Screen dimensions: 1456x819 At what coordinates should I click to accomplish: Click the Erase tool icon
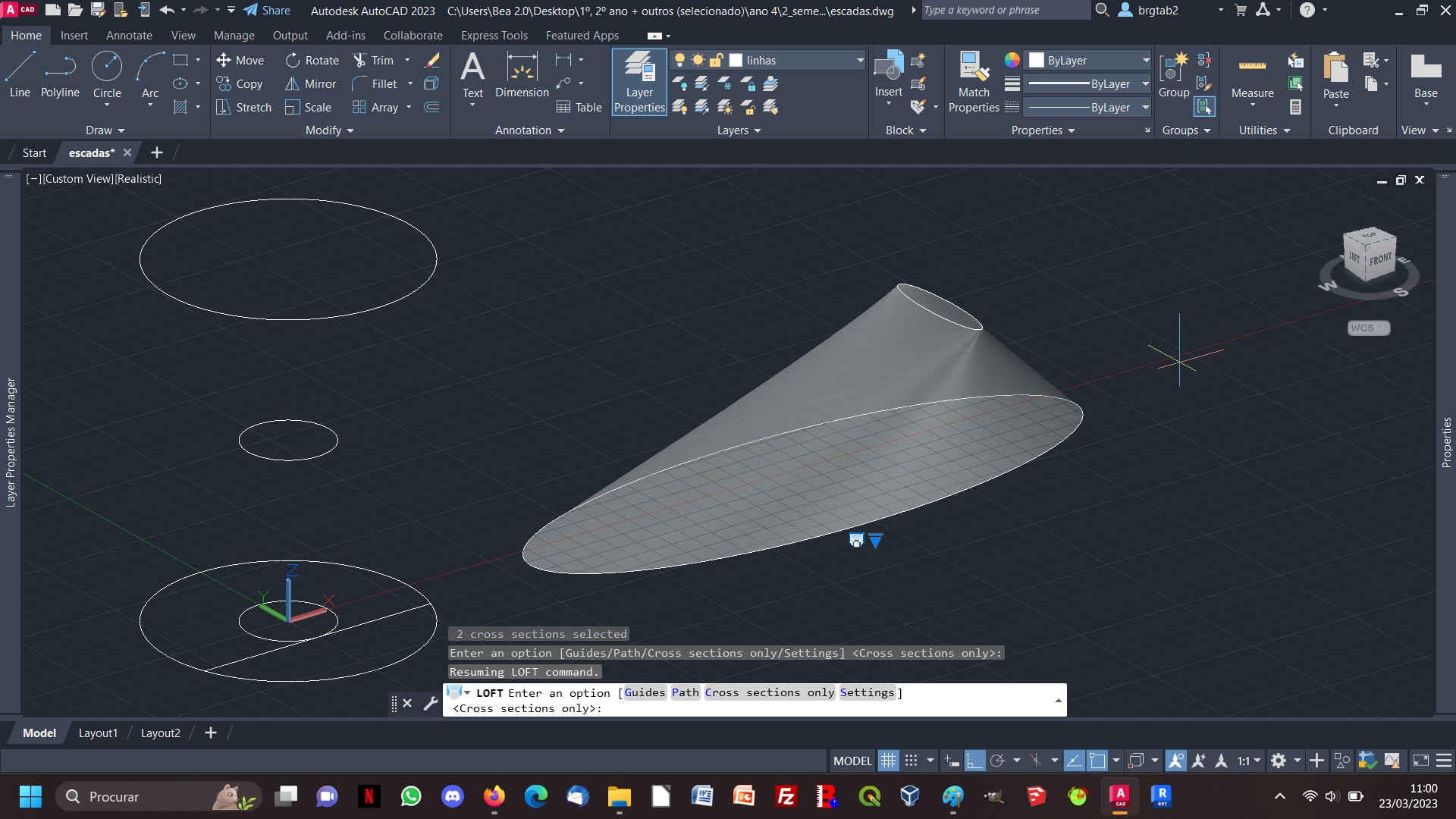tap(432, 60)
